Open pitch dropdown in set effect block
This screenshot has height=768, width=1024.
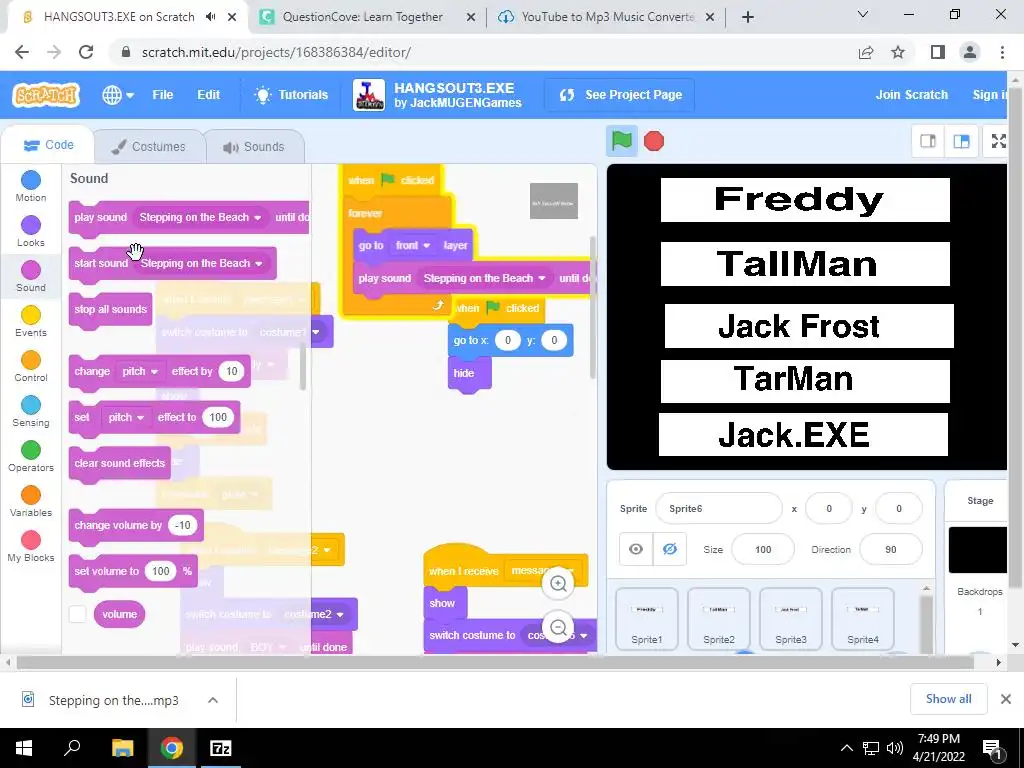click(x=126, y=417)
